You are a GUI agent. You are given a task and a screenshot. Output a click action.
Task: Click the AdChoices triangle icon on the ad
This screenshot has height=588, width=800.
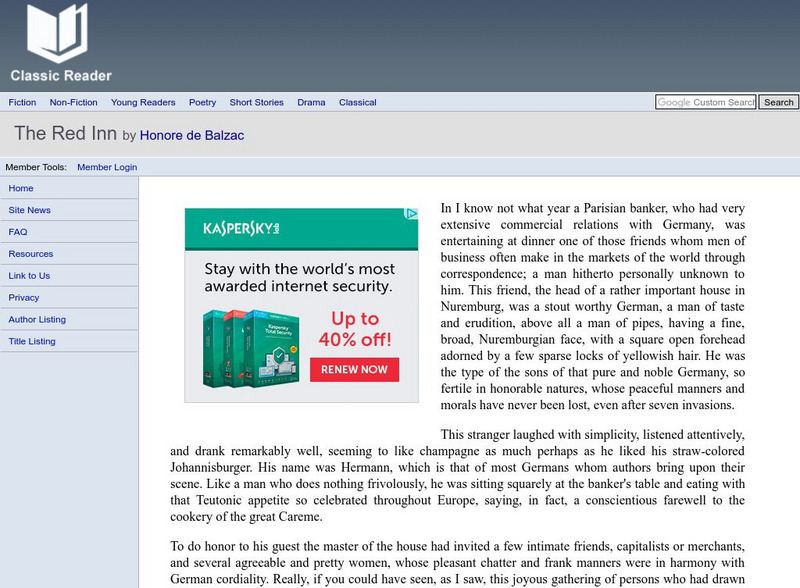coord(409,211)
